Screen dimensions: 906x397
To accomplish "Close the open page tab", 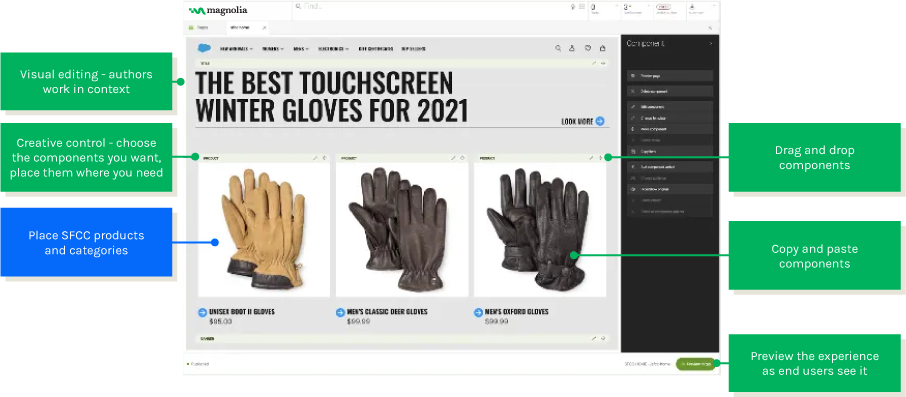I will pyautogui.click(x=264, y=27).
